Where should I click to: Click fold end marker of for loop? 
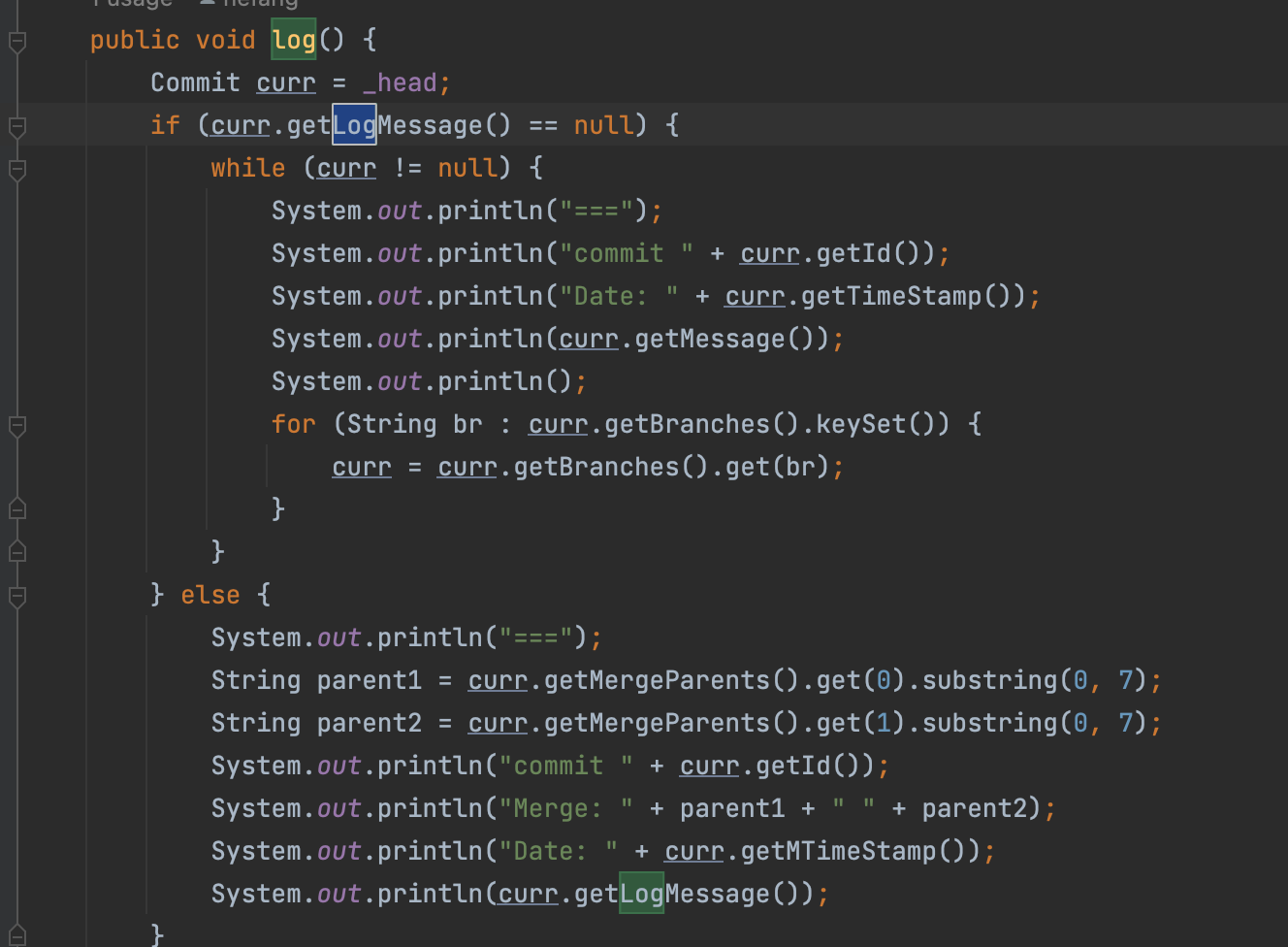(16, 507)
